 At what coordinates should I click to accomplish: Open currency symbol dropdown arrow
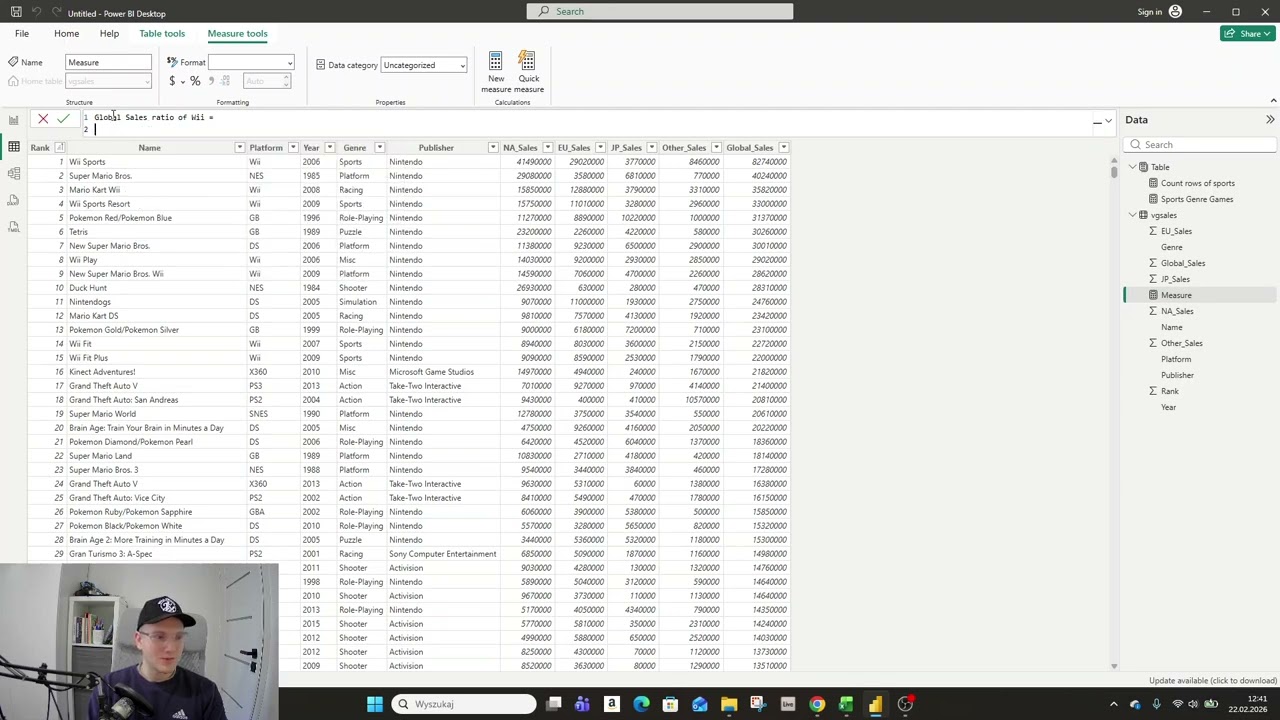pos(182,81)
